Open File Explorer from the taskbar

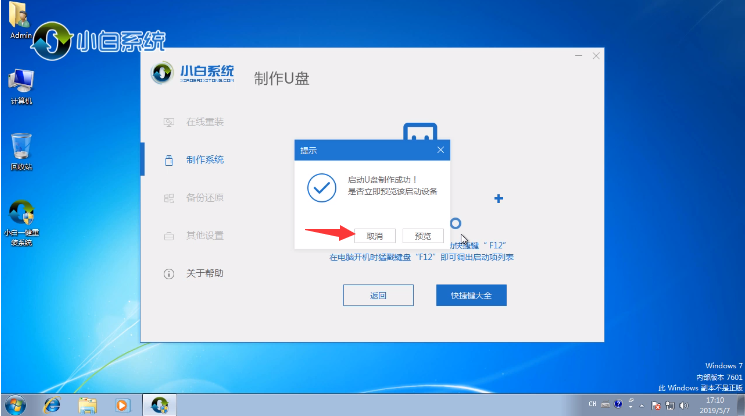coord(87,405)
